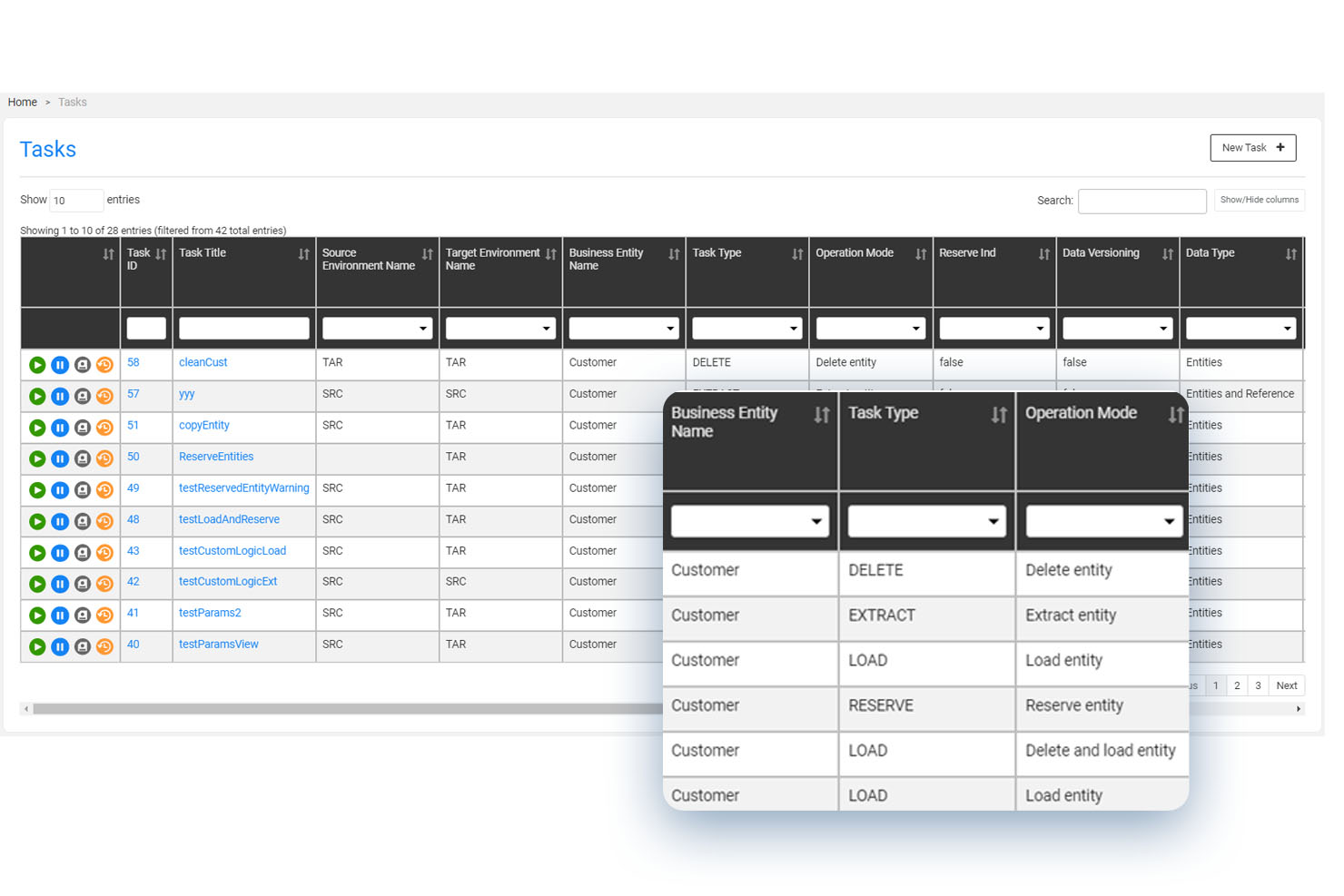Click inside the Search field
Image resolution: width=1344 pixels, height=896 pixels.
pyautogui.click(x=1141, y=201)
